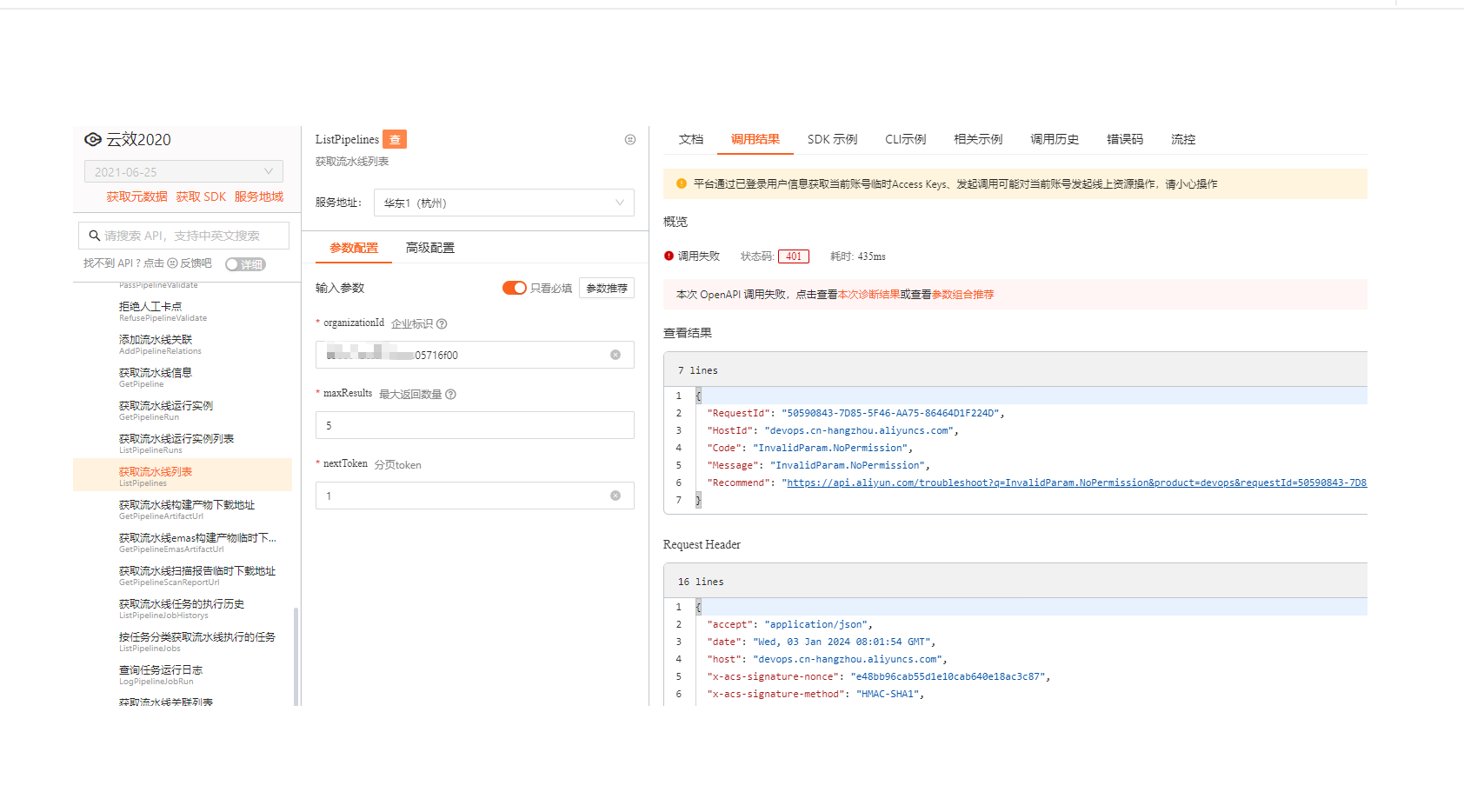
Task: Click the organizationId help question icon
Action: pyautogui.click(x=442, y=323)
